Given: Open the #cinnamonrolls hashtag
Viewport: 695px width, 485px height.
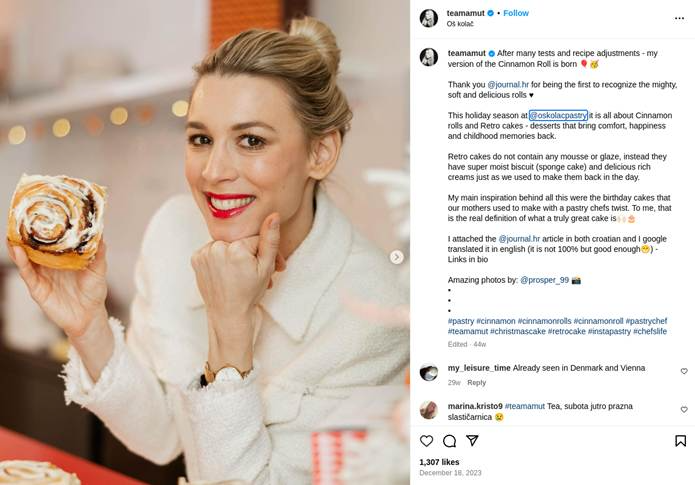Looking at the screenshot, I should click(544, 321).
